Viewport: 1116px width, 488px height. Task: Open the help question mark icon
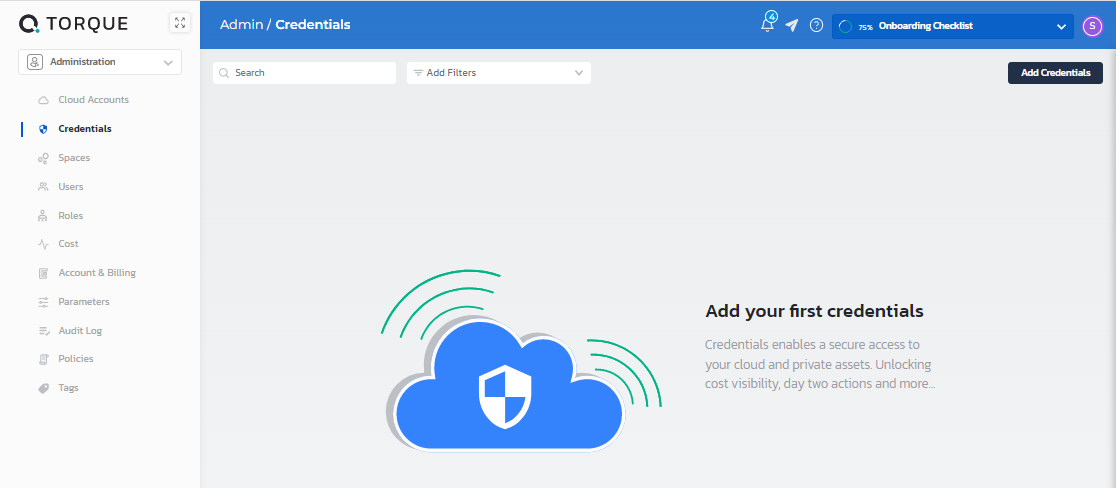(x=816, y=25)
